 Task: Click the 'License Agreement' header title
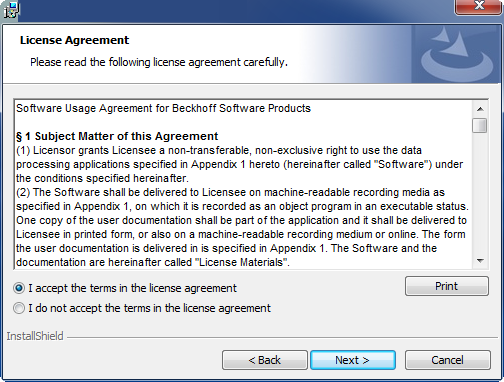(74, 40)
